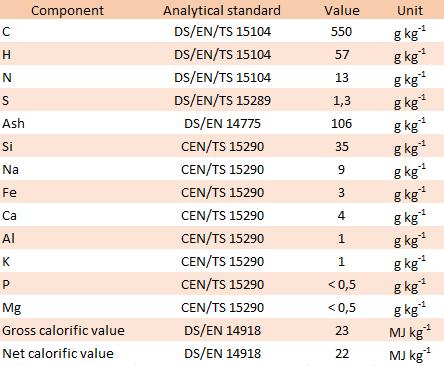Select the Analytical standard column header

(222, 10)
